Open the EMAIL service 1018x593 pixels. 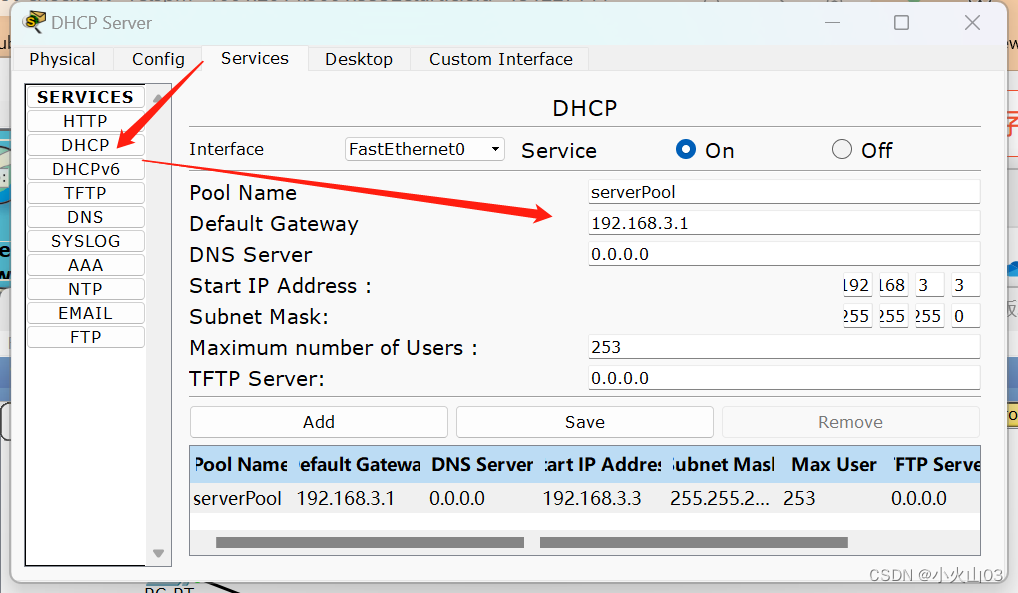(85, 314)
